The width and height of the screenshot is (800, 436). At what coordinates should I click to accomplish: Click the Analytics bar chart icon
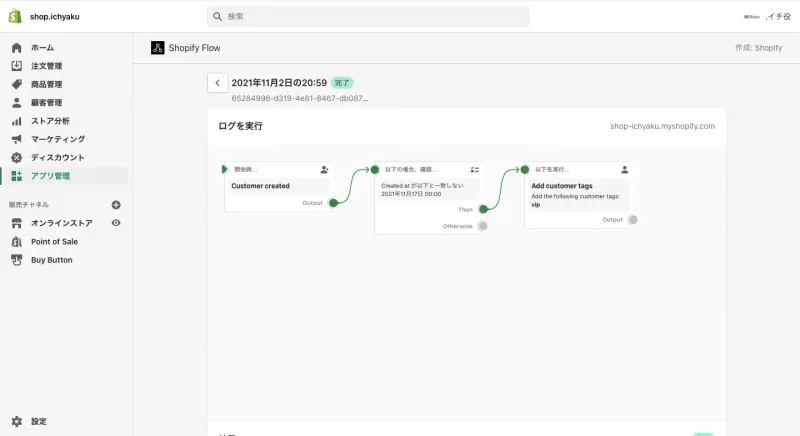pyautogui.click(x=16, y=121)
